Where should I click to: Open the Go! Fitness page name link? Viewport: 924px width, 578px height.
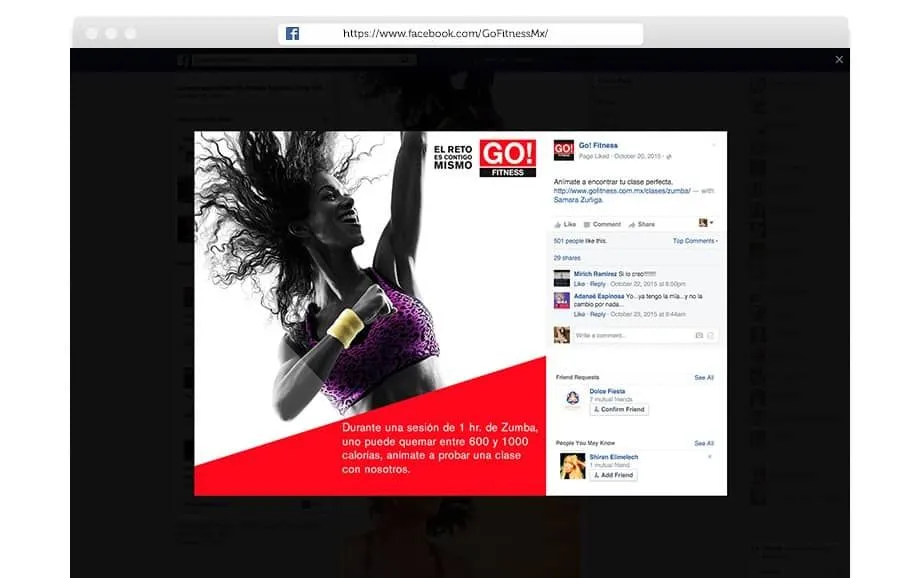[598, 146]
